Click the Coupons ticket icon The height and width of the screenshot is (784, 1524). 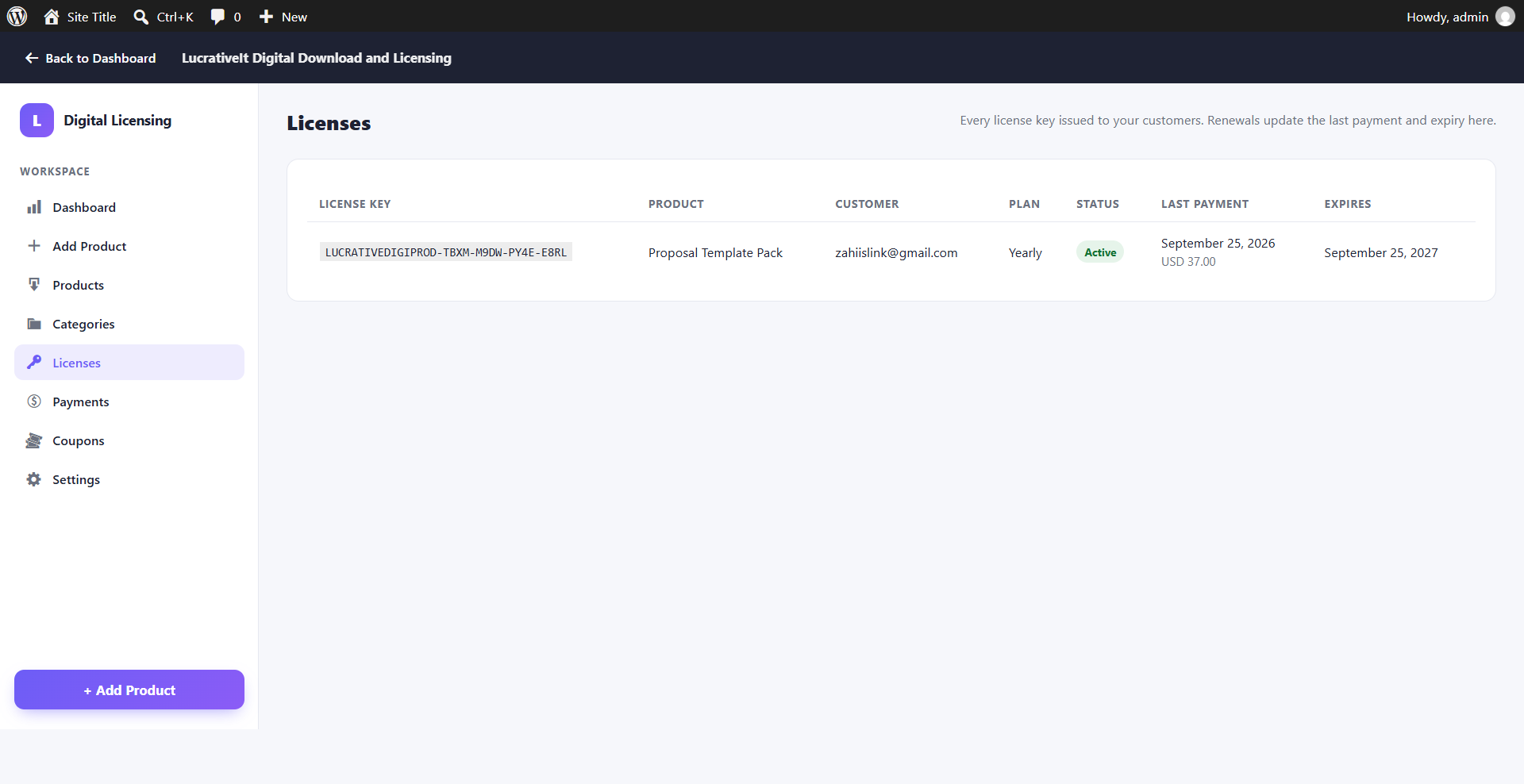(x=34, y=440)
